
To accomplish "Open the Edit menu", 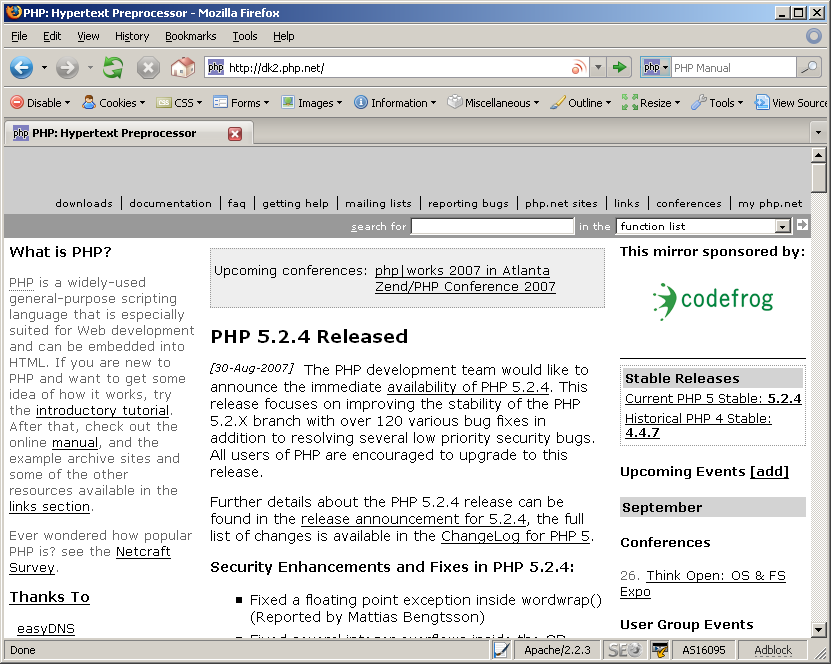I will [x=52, y=36].
